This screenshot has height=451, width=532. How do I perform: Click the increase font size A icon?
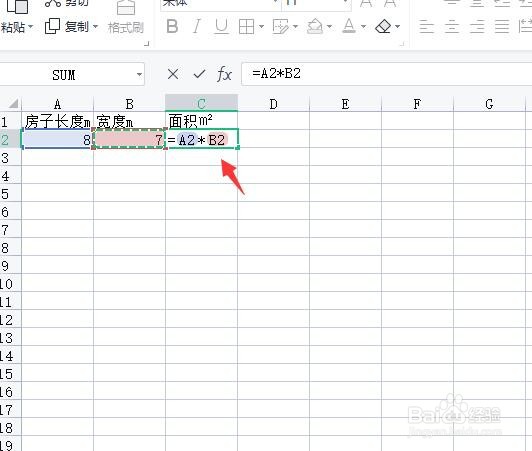(366, 3)
